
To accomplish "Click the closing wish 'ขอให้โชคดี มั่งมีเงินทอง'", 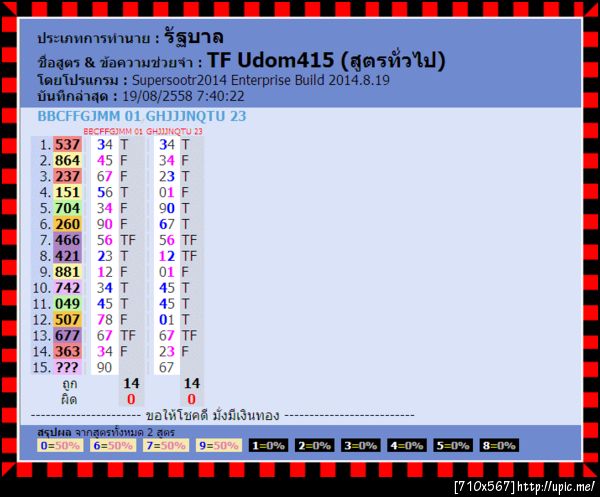I will pyautogui.click(x=212, y=415).
